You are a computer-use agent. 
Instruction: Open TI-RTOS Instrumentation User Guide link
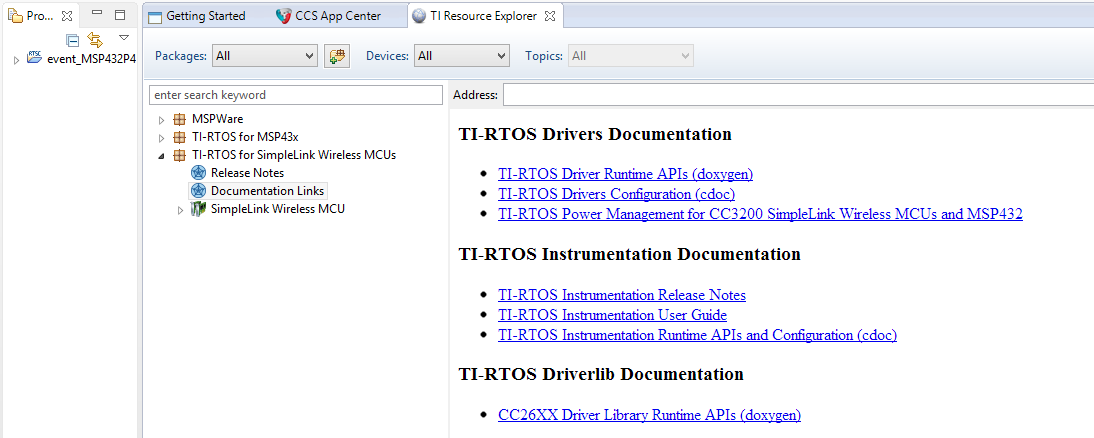613,315
